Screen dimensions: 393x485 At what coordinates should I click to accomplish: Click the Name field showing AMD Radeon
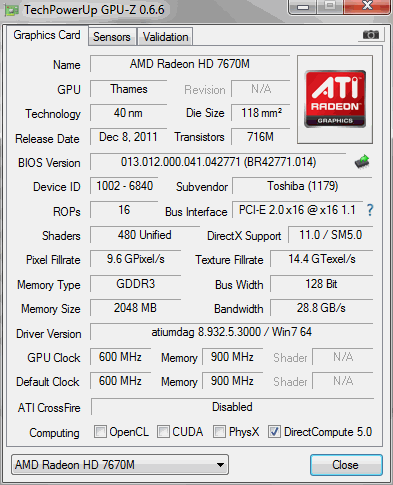pos(190,64)
